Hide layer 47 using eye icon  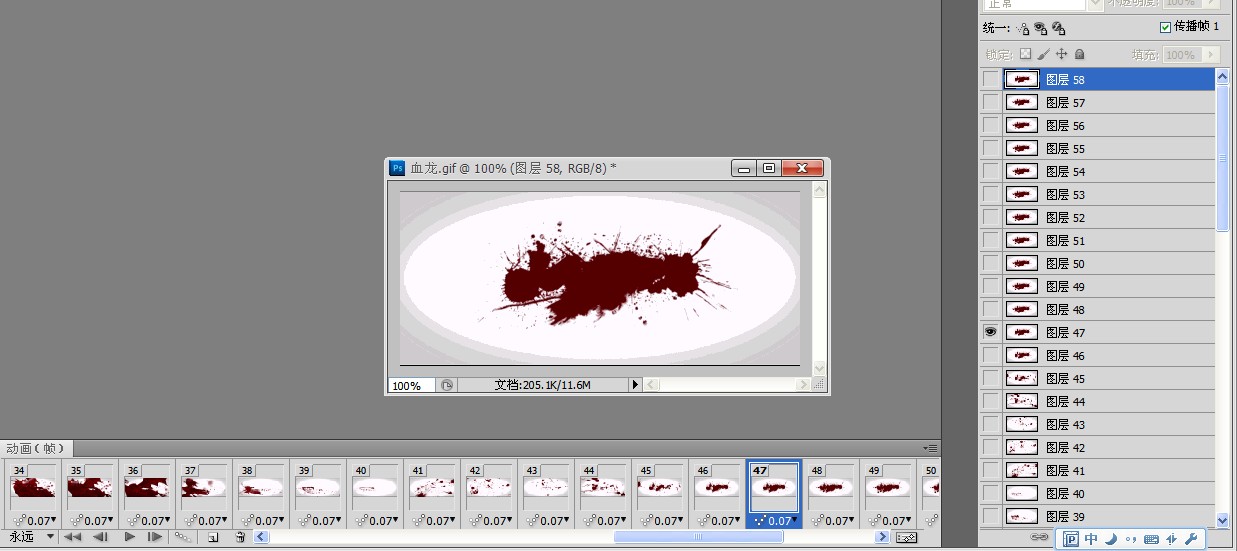(991, 332)
